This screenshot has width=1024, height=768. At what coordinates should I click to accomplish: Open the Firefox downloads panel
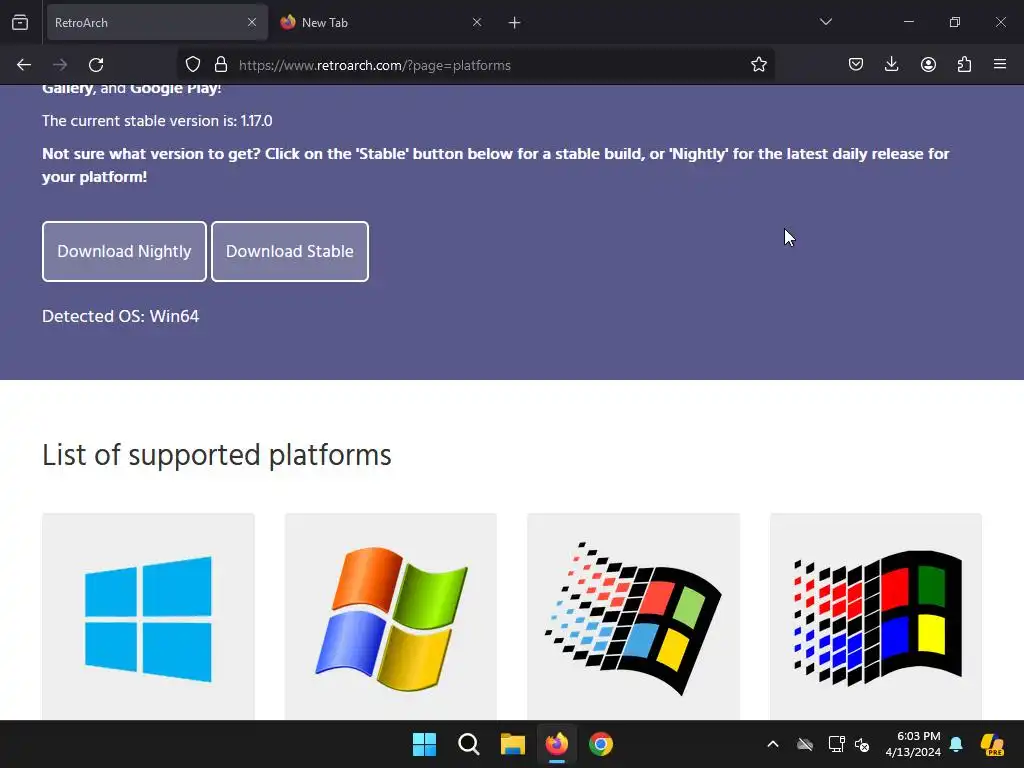[x=891, y=64]
